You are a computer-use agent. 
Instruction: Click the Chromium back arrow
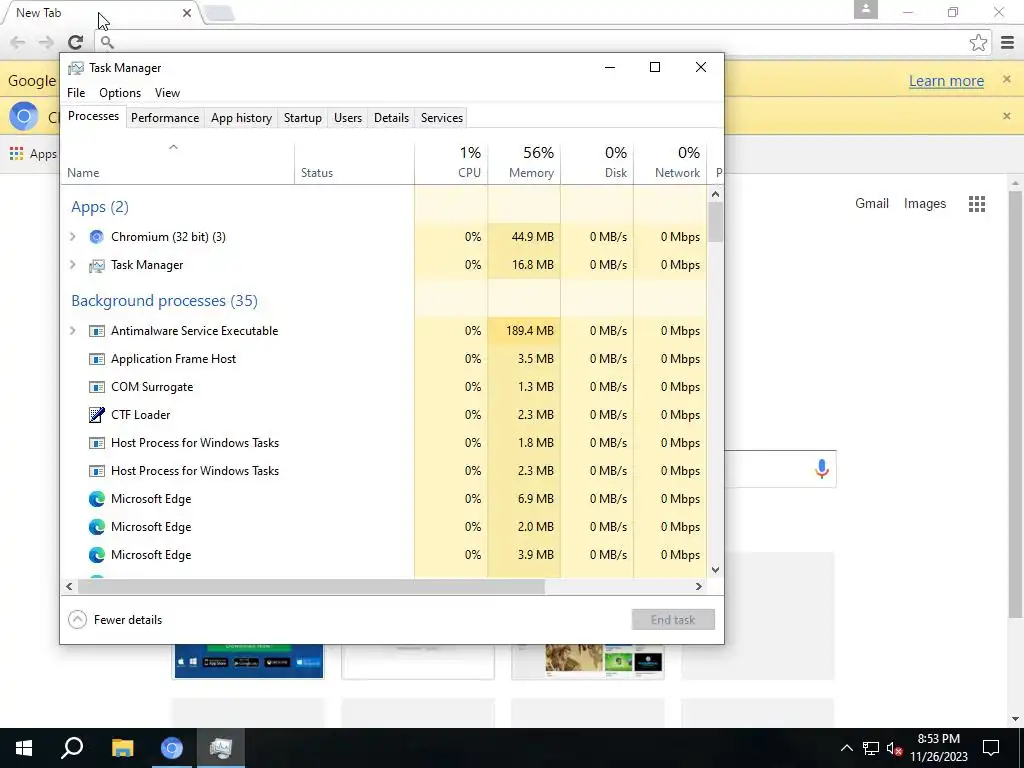(18, 42)
